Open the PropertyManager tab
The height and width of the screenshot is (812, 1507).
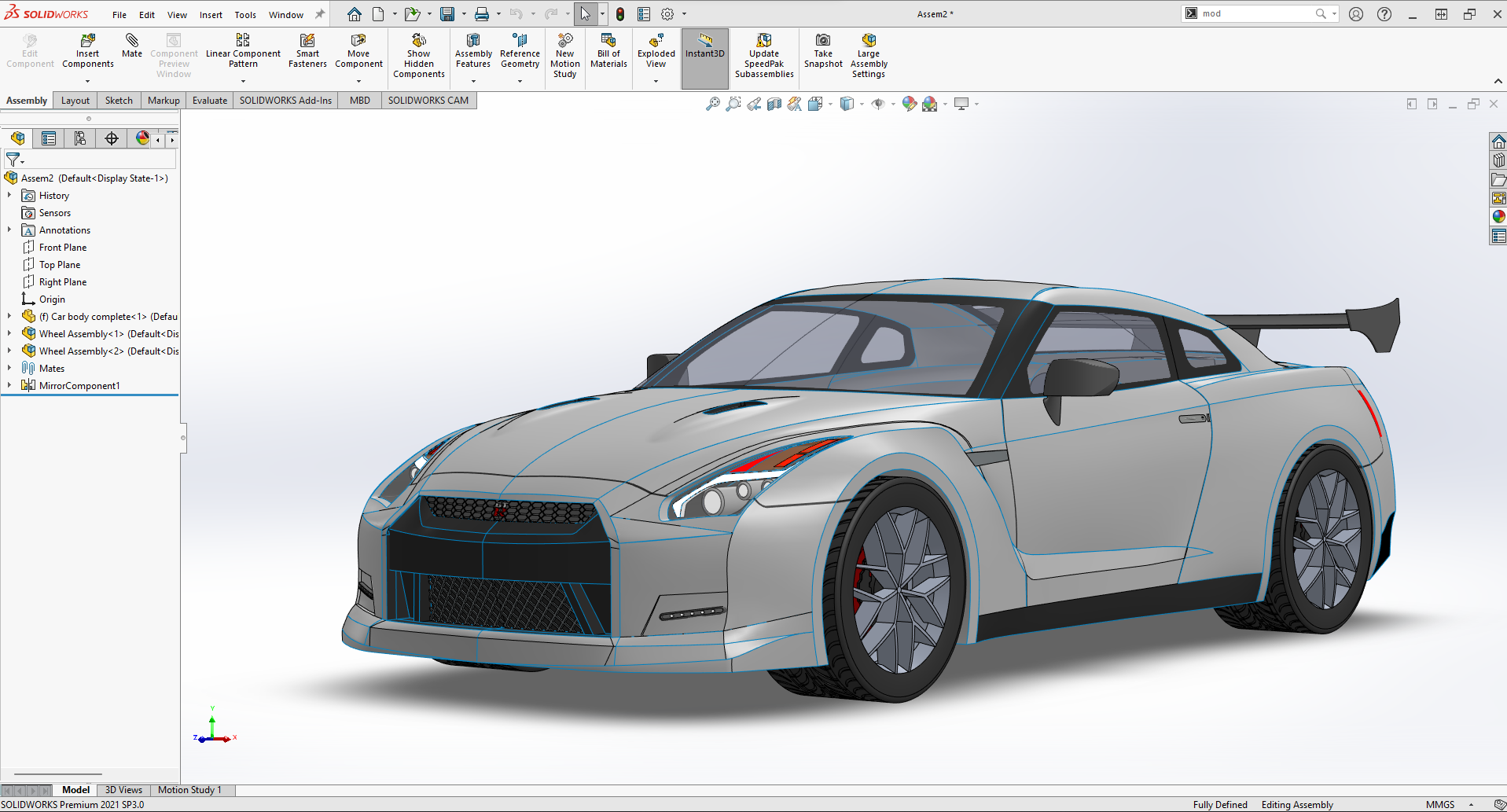(x=49, y=138)
